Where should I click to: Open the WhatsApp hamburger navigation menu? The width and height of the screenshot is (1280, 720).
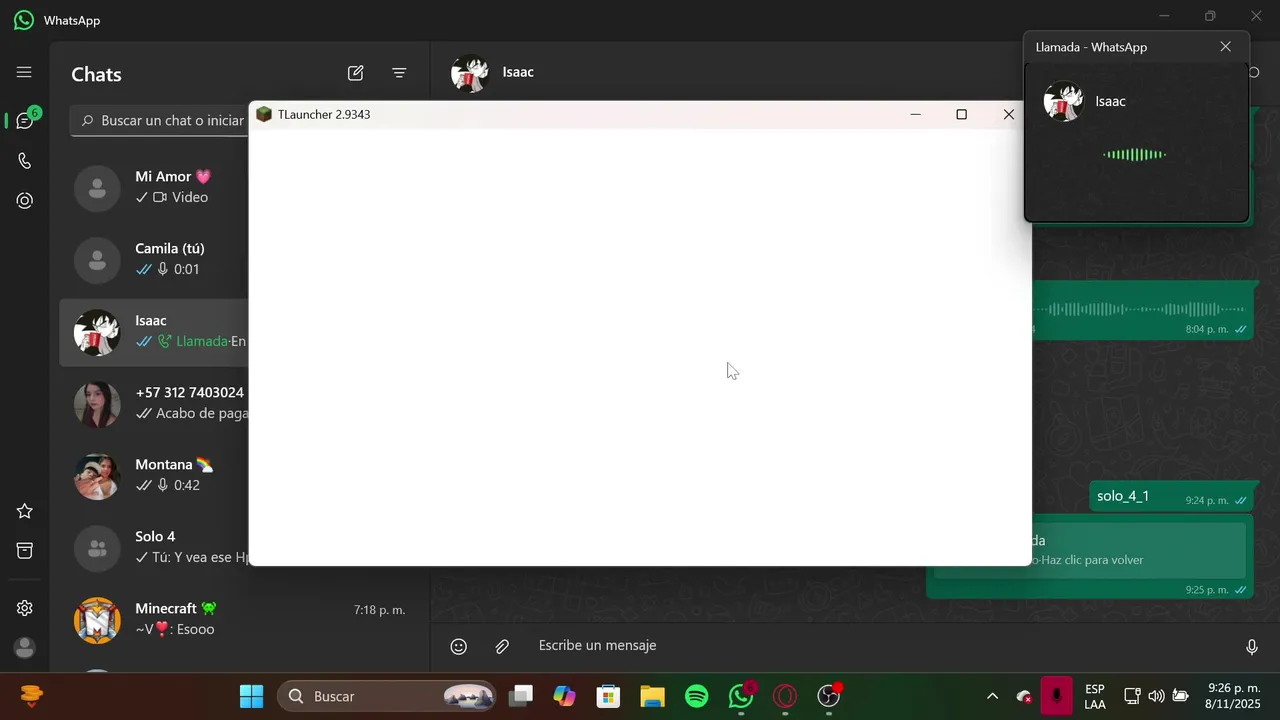tap(24, 72)
